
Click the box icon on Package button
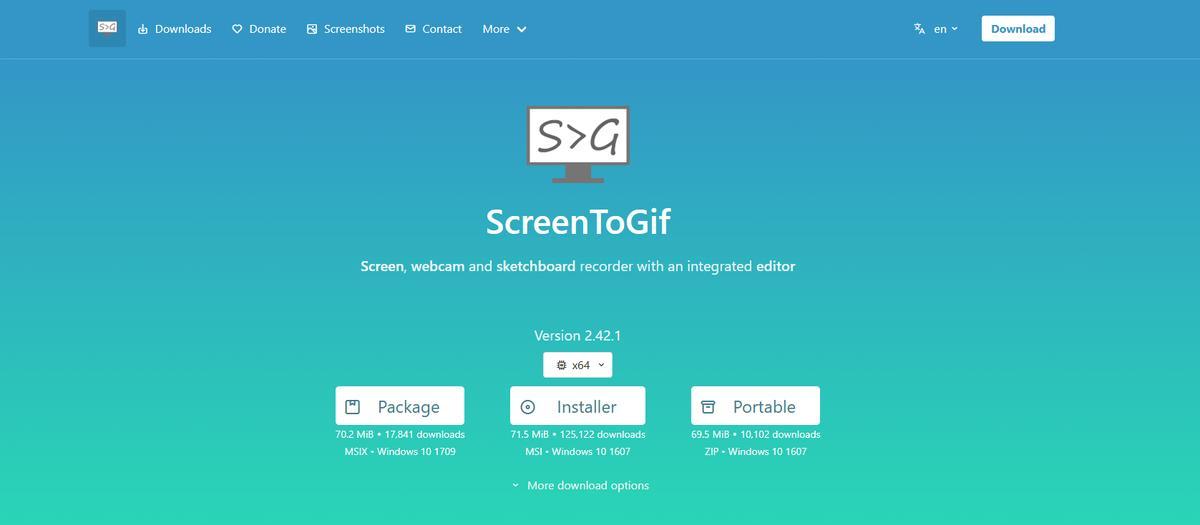pyautogui.click(x=352, y=407)
